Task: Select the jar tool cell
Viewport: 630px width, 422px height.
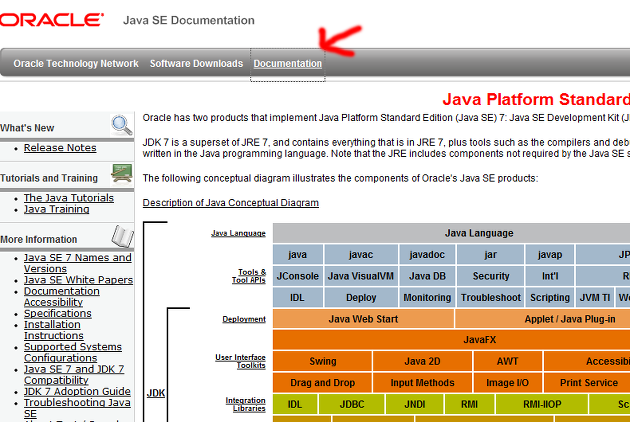Action: (x=491, y=254)
